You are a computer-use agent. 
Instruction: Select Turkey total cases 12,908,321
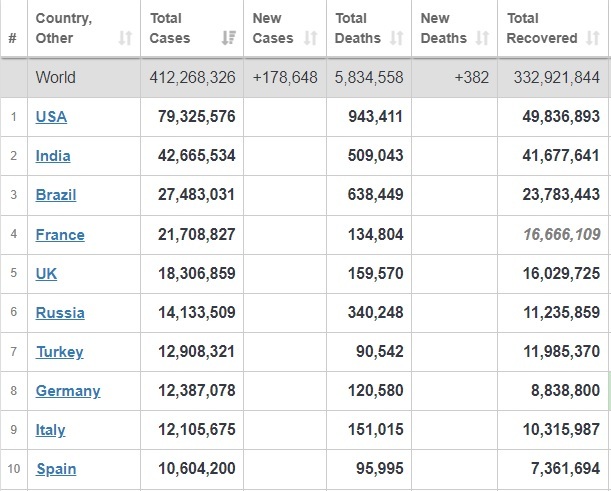click(197, 351)
